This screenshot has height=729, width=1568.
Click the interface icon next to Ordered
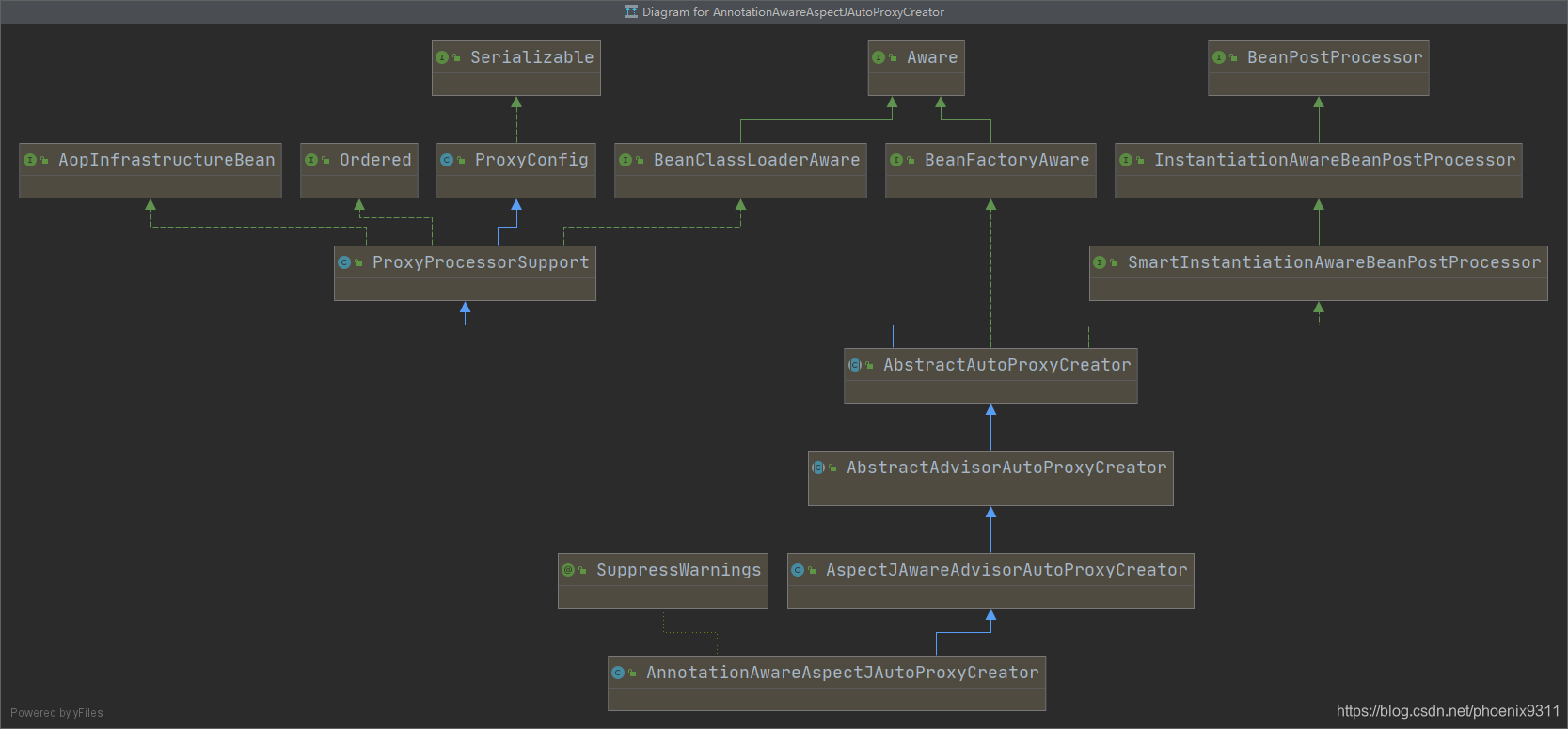coord(311,160)
